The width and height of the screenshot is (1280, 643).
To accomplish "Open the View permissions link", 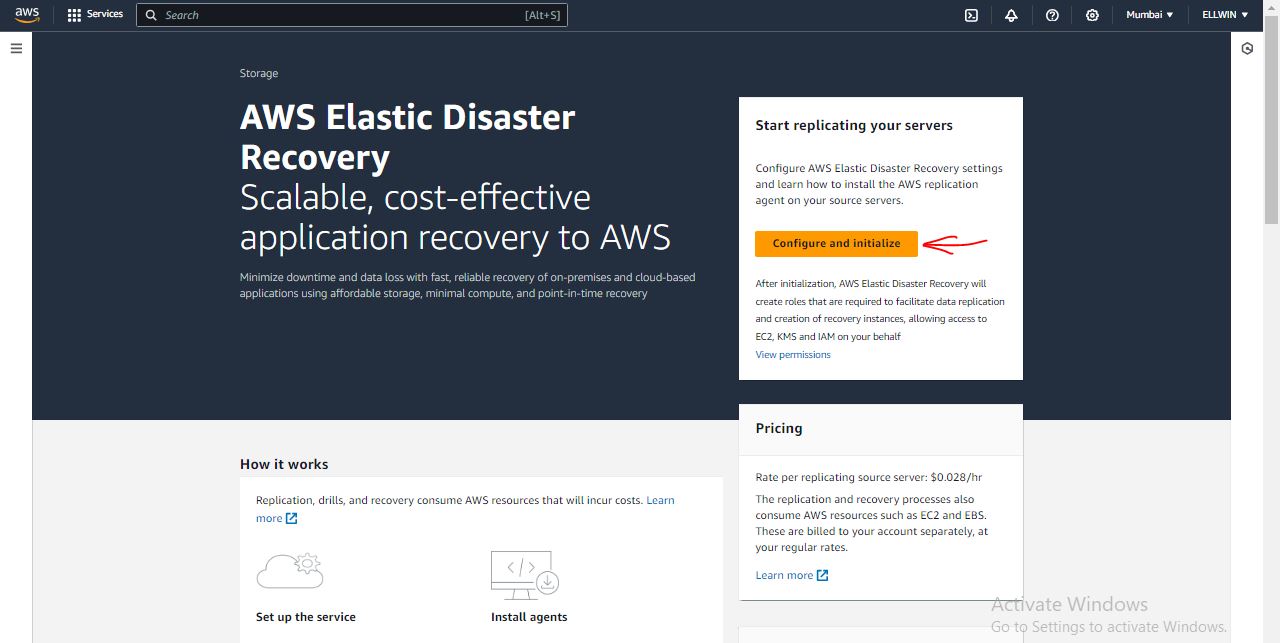I will pos(793,355).
